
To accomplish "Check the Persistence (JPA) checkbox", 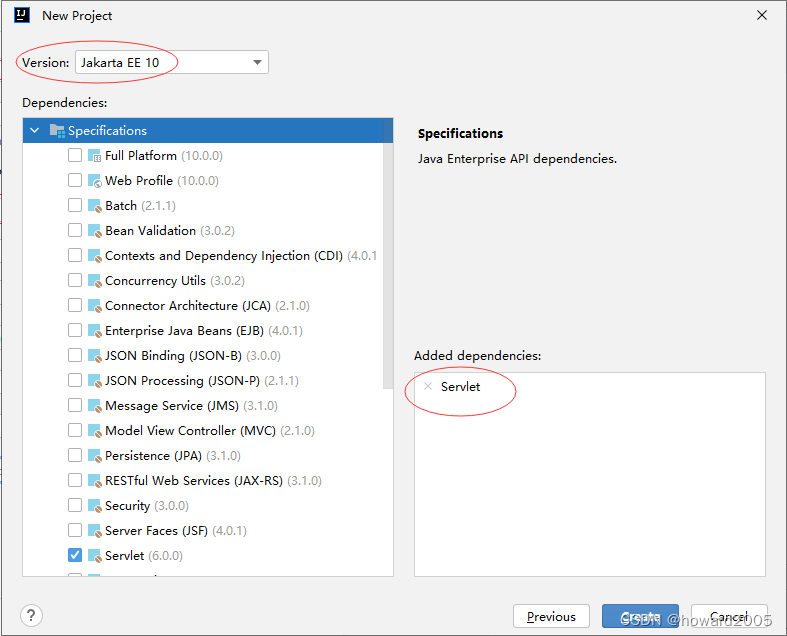I will [75, 455].
